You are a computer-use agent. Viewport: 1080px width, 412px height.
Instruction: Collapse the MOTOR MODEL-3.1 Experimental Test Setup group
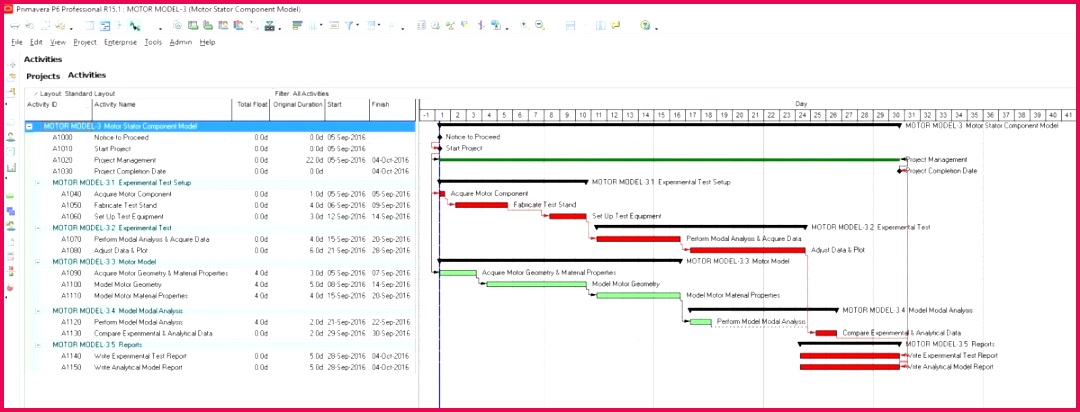[x=38, y=183]
